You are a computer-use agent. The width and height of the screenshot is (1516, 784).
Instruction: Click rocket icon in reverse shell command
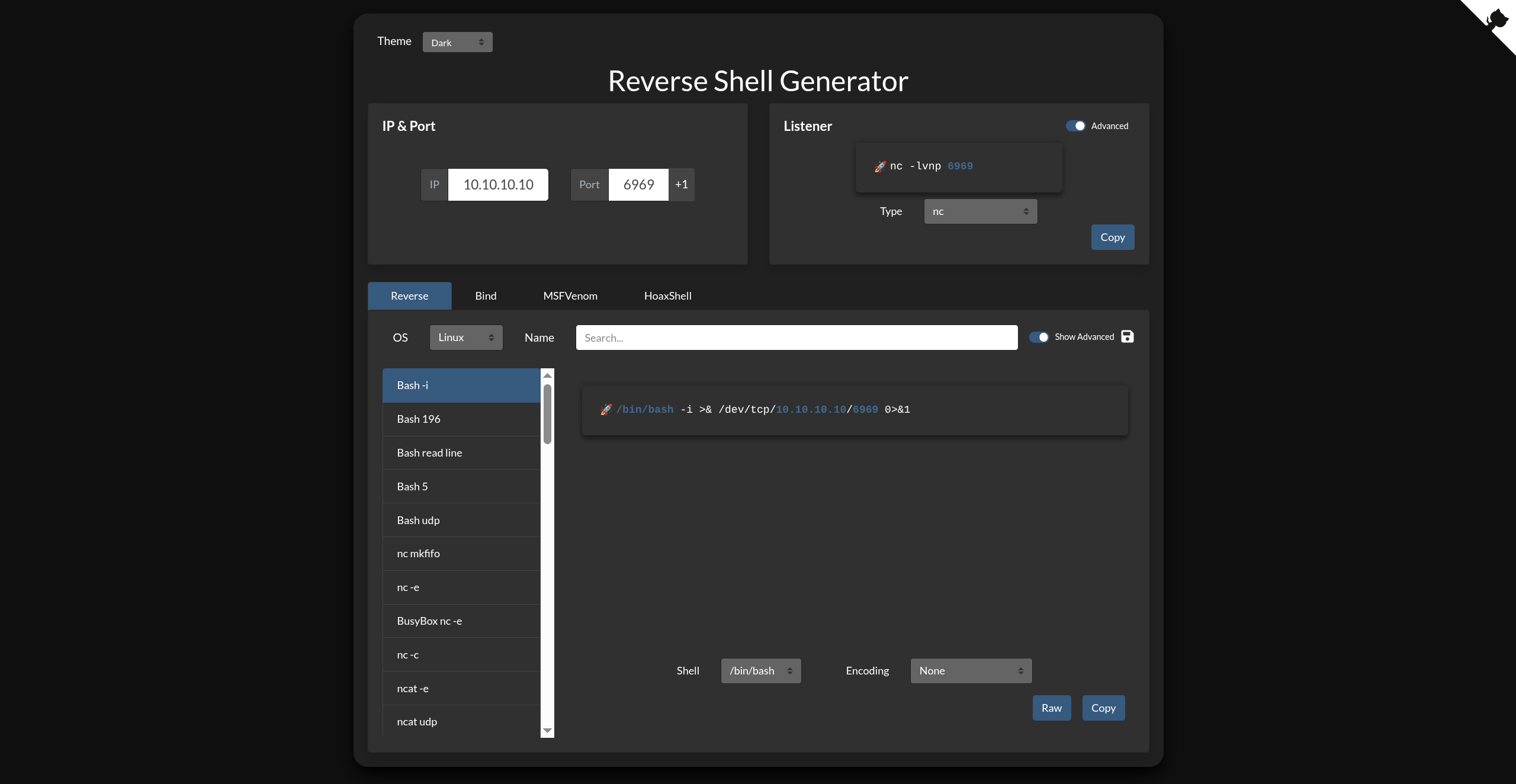point(606,410)
